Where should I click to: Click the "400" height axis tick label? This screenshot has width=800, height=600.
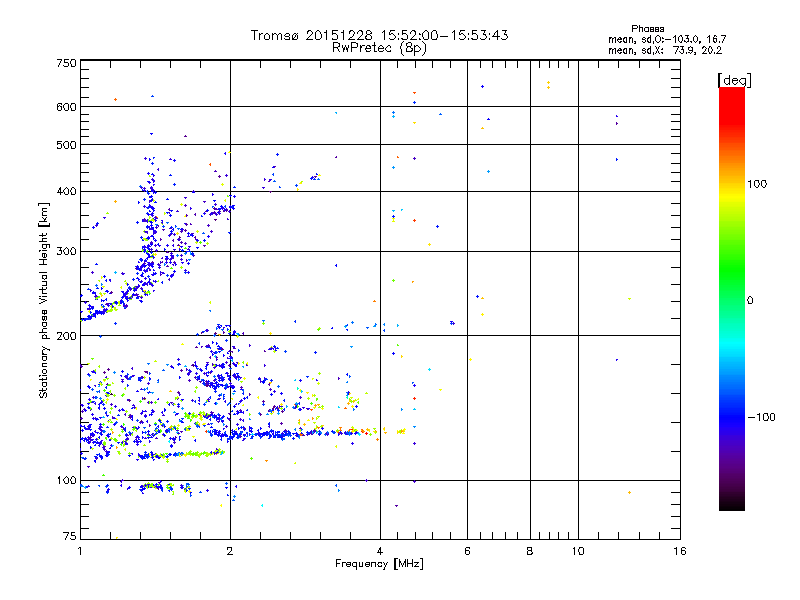pyautogui.click(x=66, y=192)
